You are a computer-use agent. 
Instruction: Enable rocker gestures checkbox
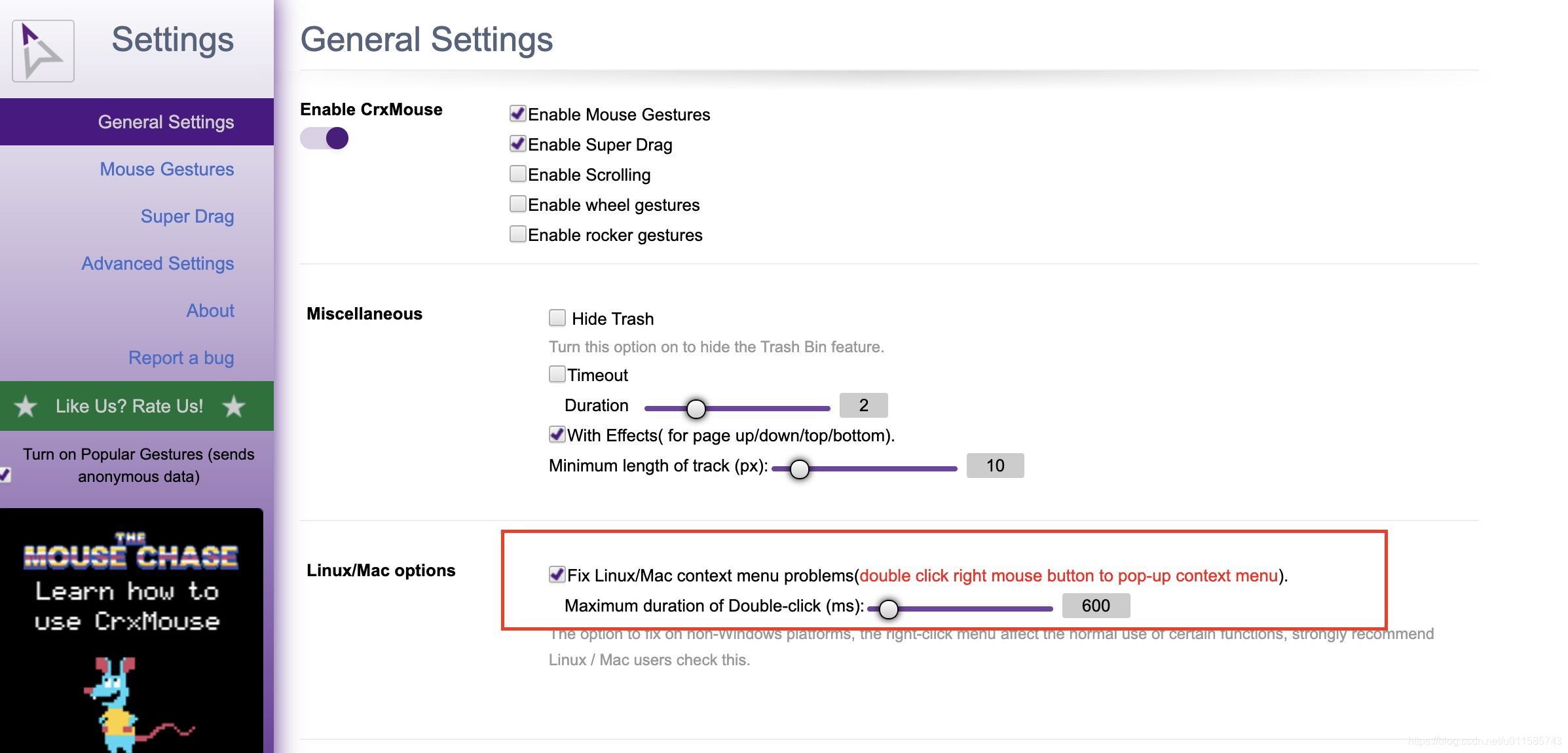[518, 234]
